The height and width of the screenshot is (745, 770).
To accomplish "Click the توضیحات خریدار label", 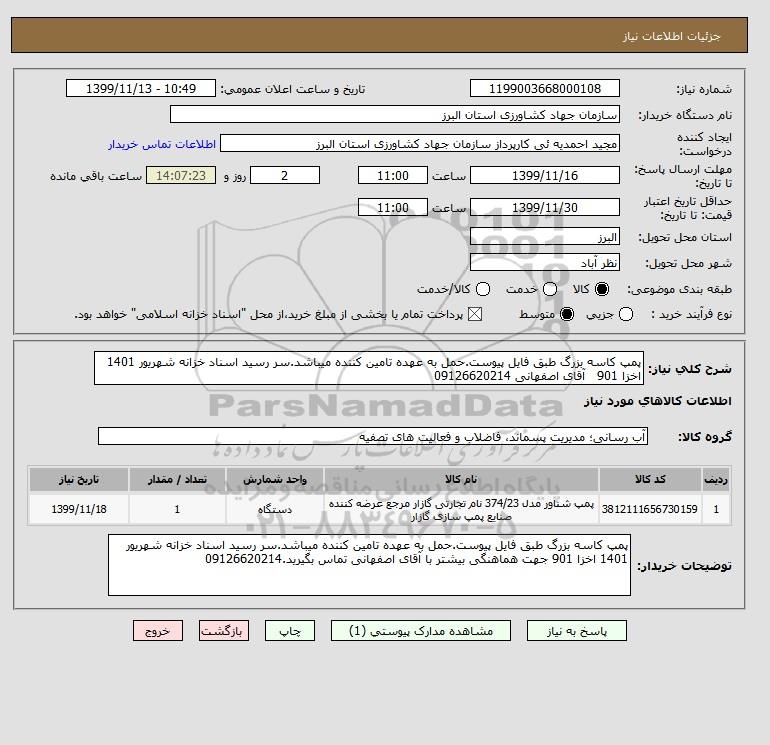I will (685, 566).
